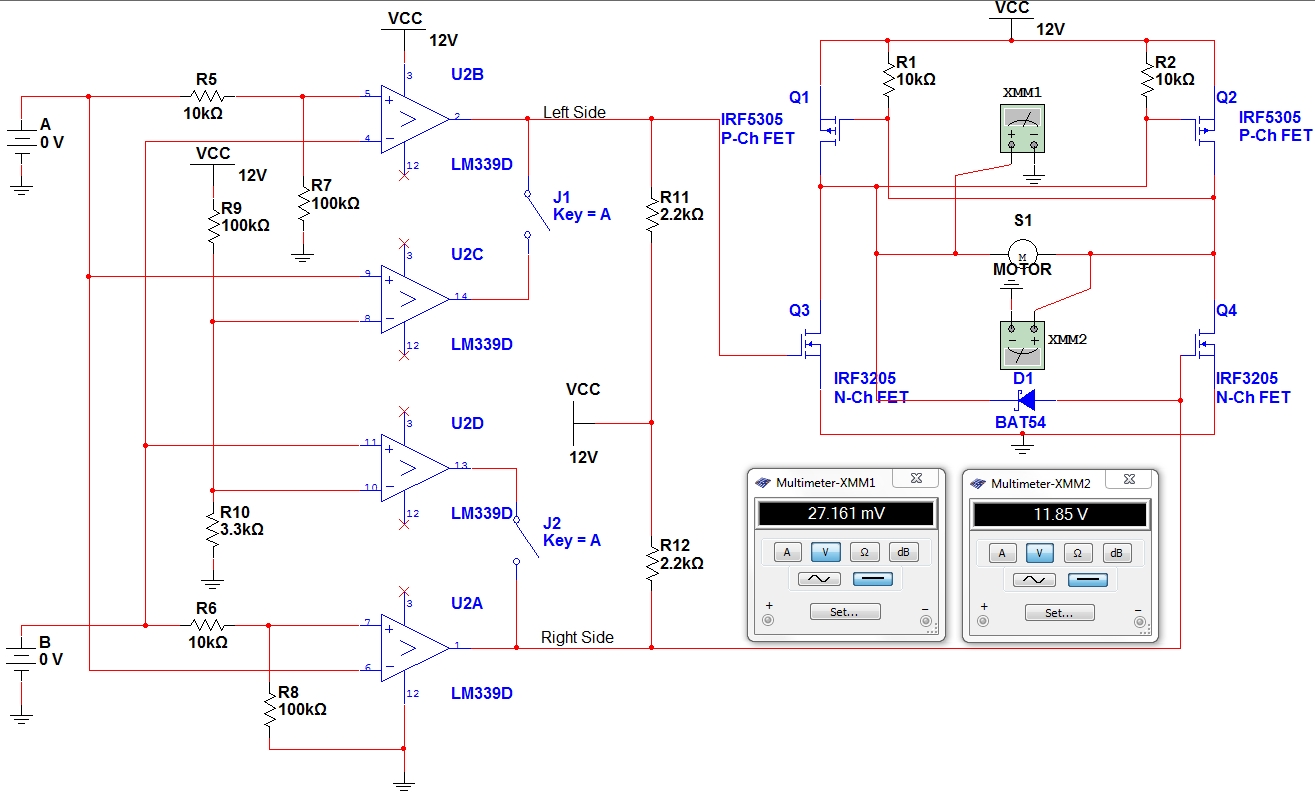1315x796 pixels.
Task: Open Set... options in Multimeter-XMM2
Action: (x=1060, y=612)
